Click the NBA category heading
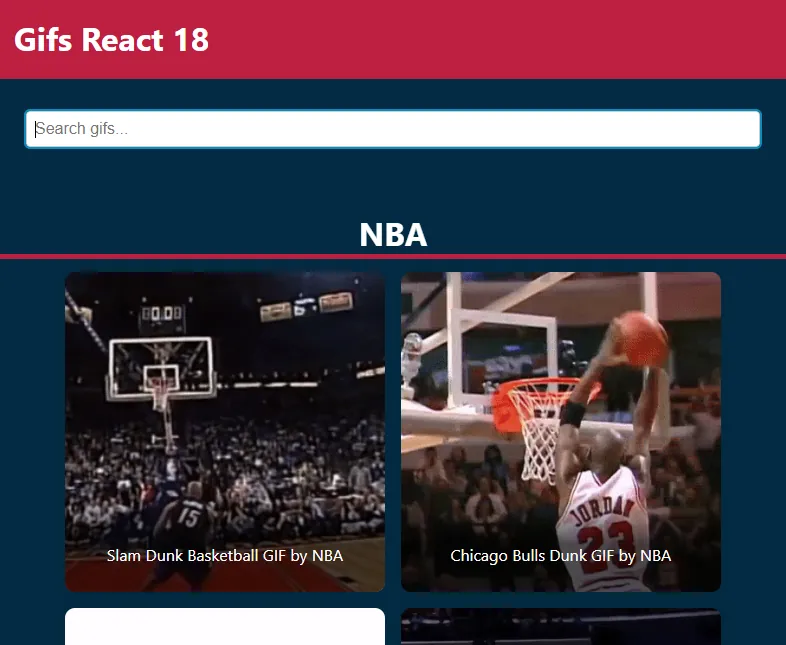786x645 pixels. click(x=393, y=234)
